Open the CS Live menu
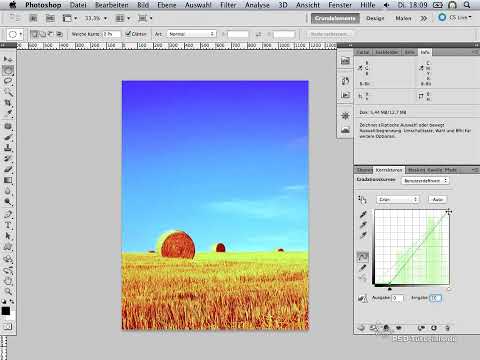This screenshot has width=480, height=360. 455,17
